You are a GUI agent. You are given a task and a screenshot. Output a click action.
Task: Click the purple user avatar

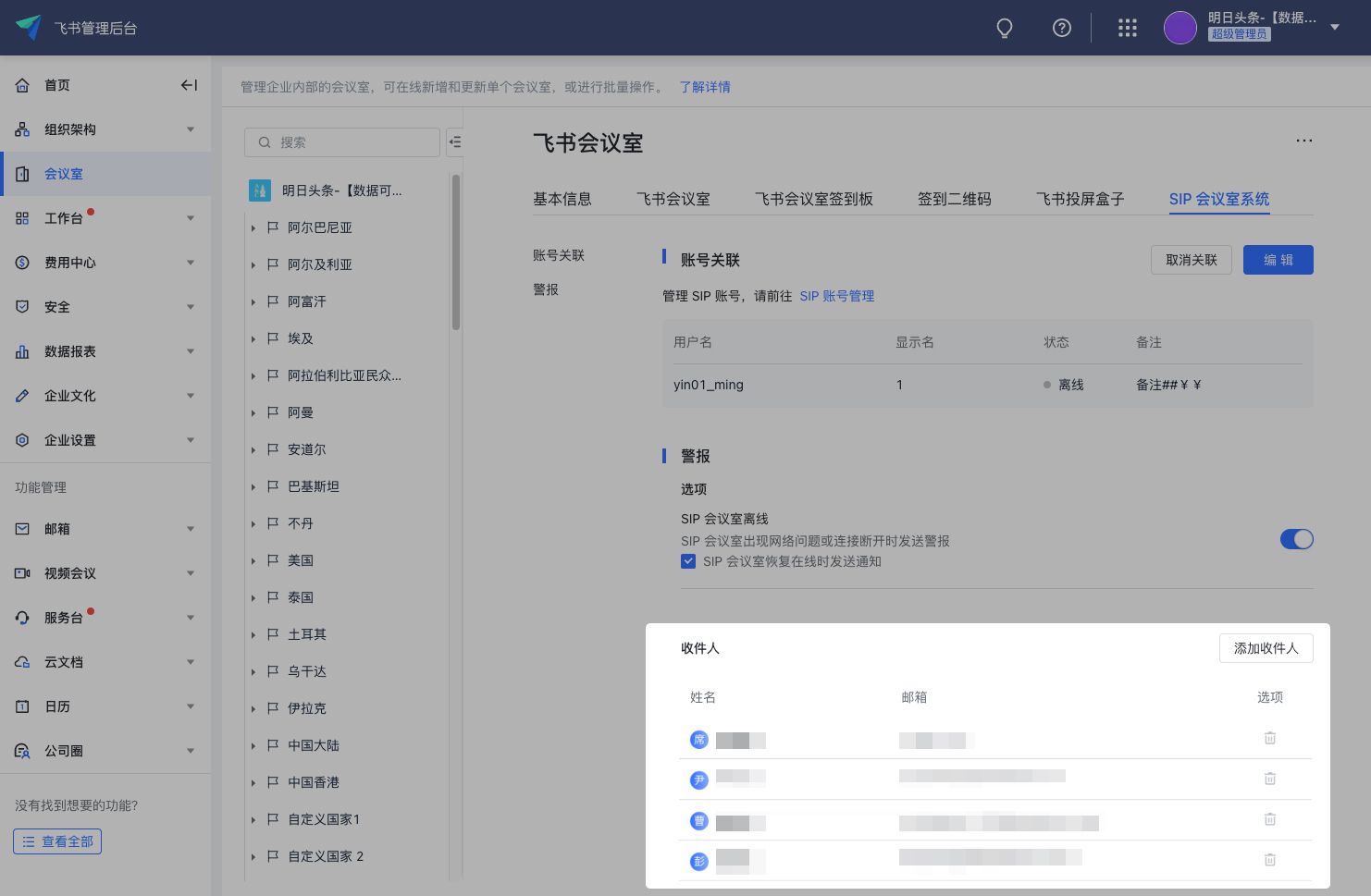[1180, 28]
